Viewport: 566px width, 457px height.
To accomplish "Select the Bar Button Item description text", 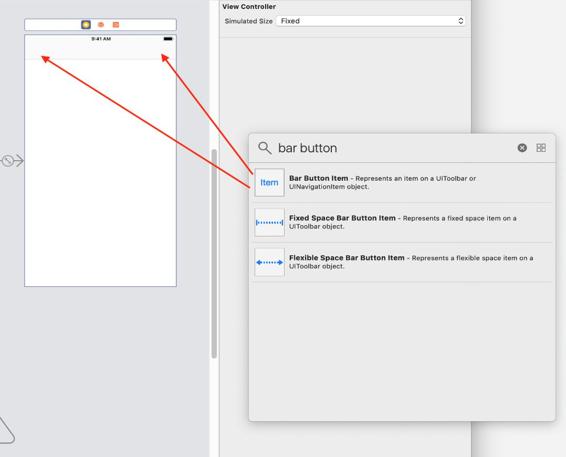I will click(383, 183).
